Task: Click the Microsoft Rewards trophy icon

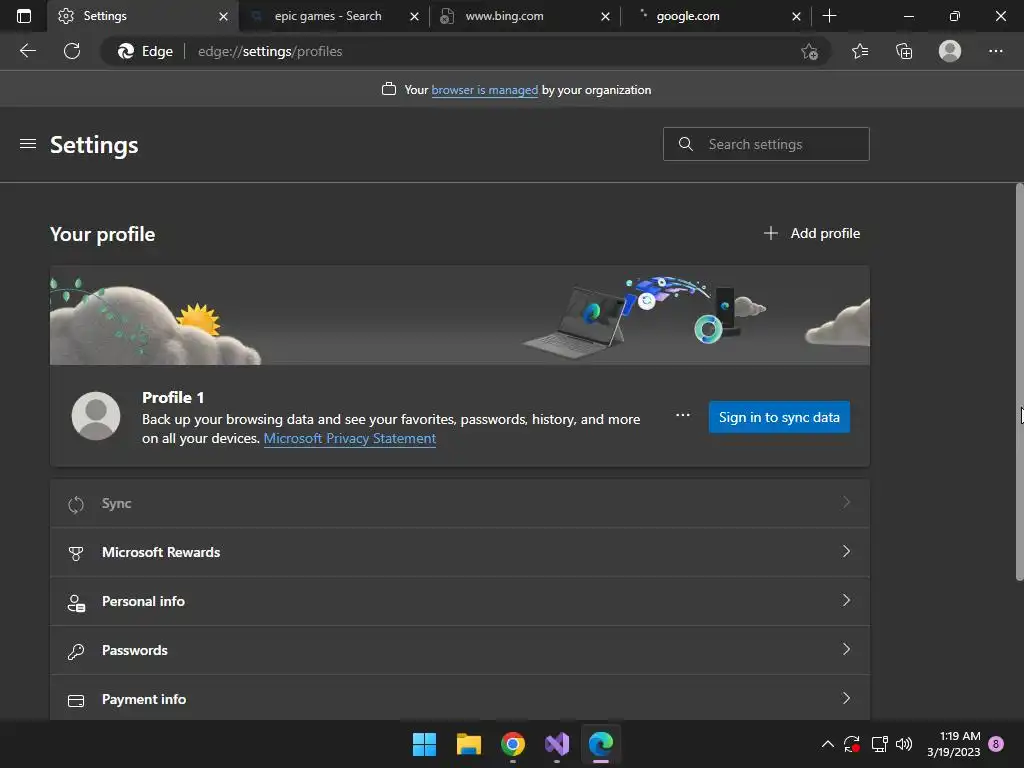Action: pos(76,553)
